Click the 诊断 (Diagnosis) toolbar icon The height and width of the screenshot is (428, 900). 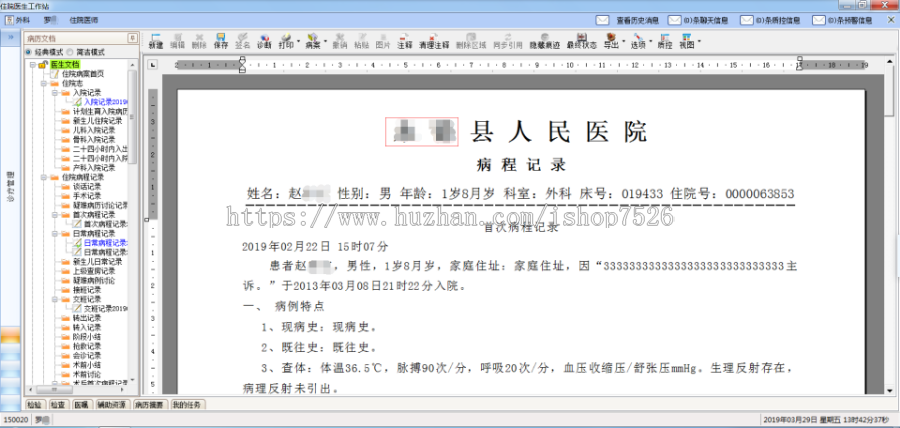tap(264, 41)
